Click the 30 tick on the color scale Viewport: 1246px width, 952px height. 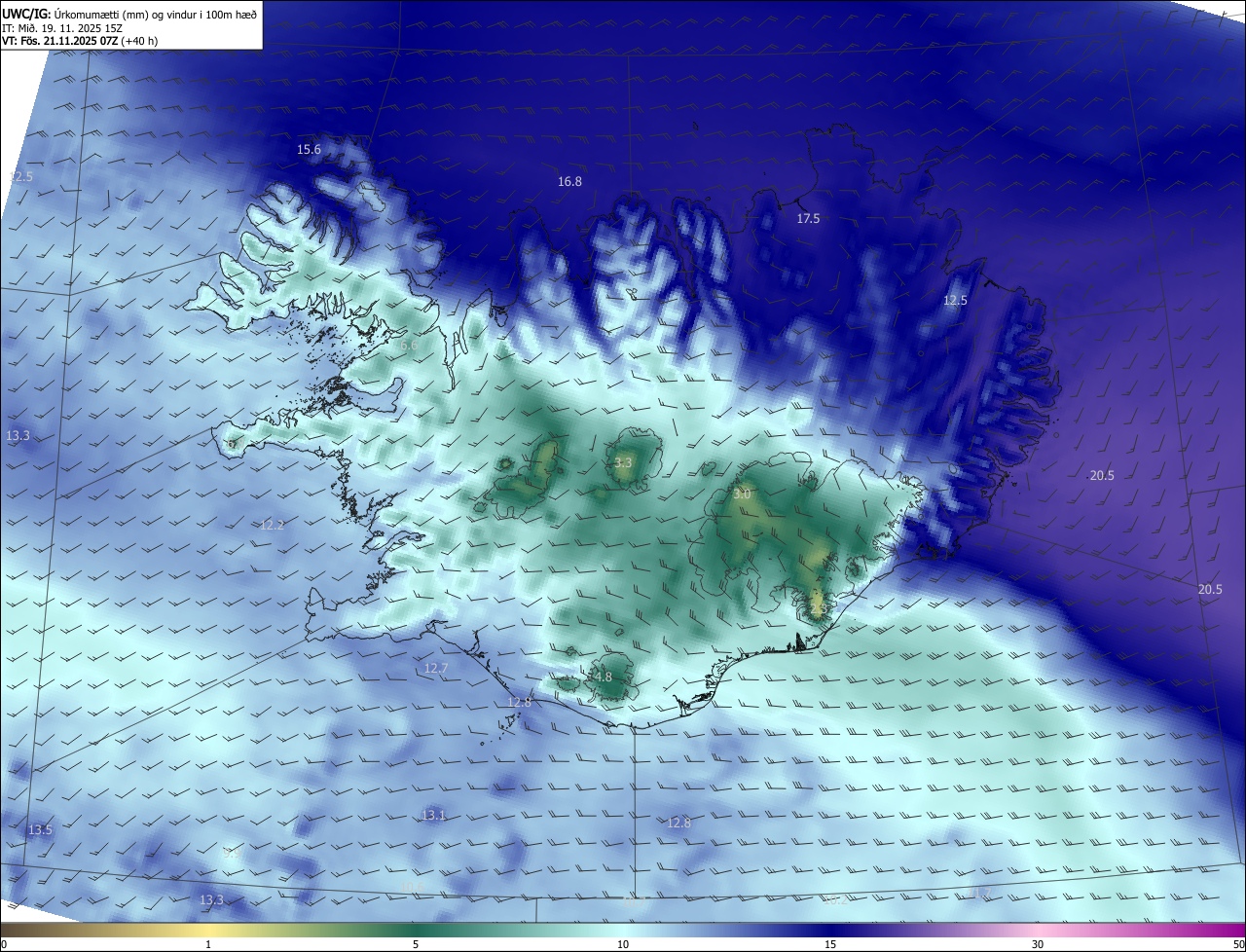(1038, 944)
